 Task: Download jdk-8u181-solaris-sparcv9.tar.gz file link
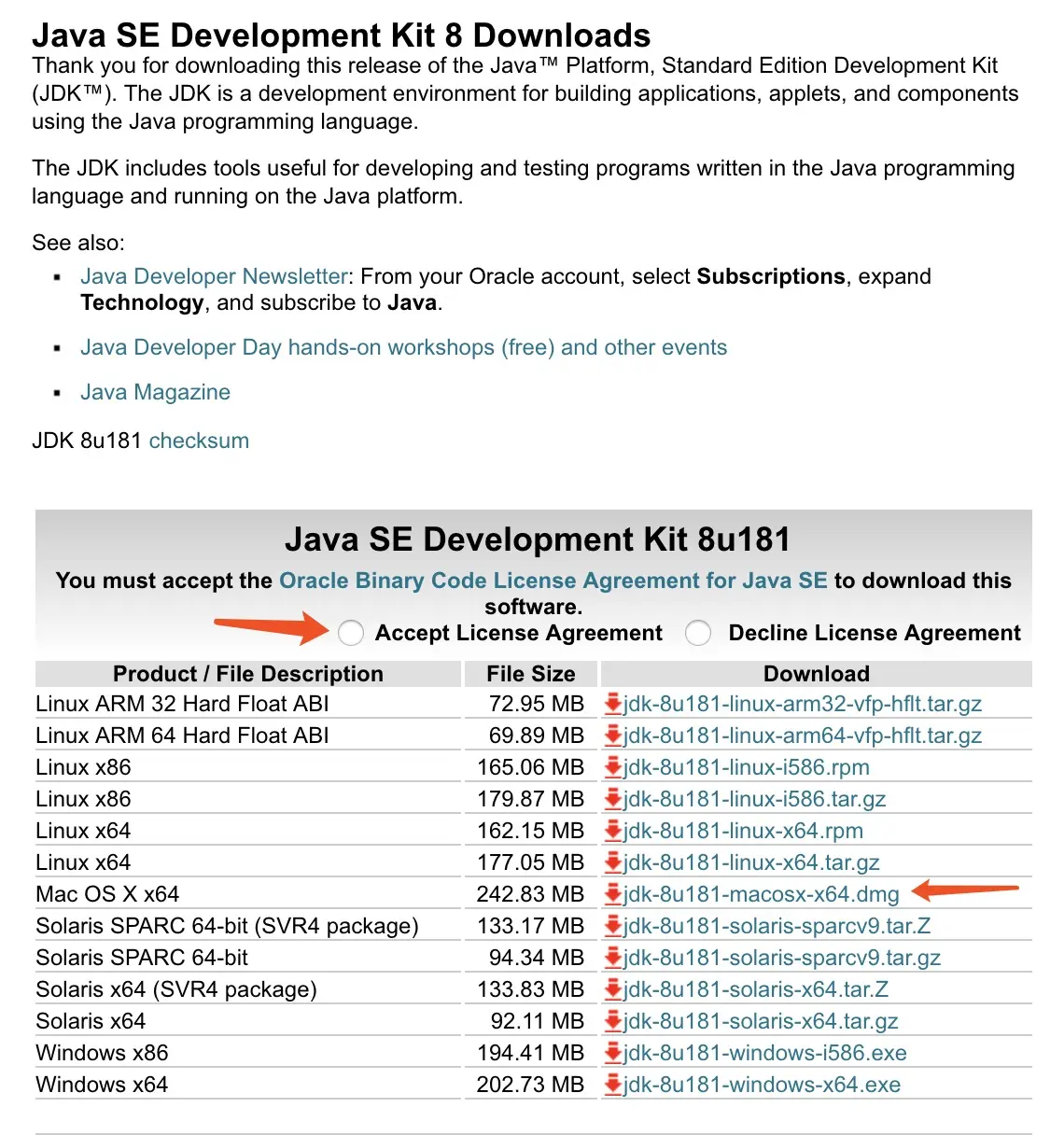point(782,958)
